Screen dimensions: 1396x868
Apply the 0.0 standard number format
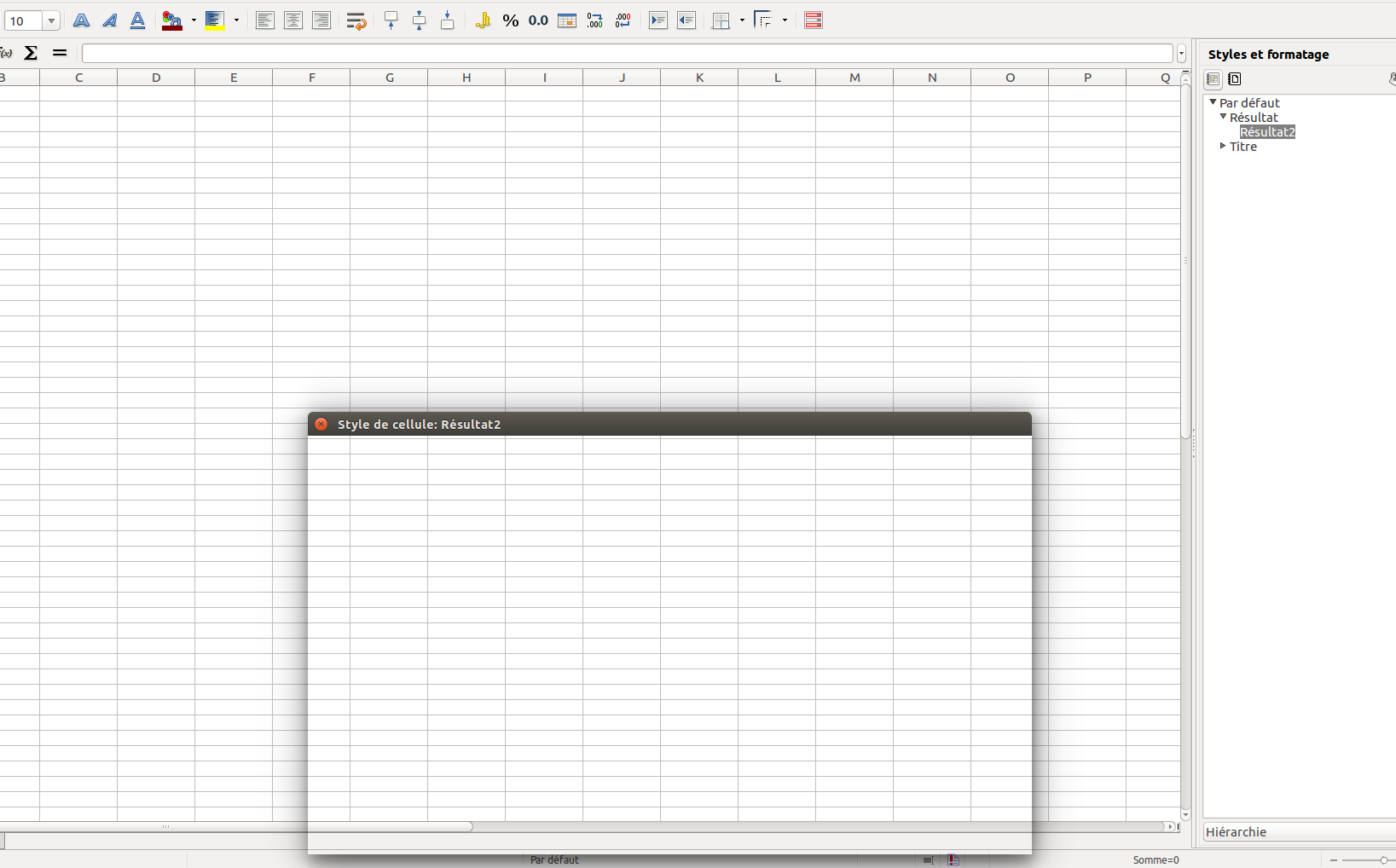coord(538,20)
